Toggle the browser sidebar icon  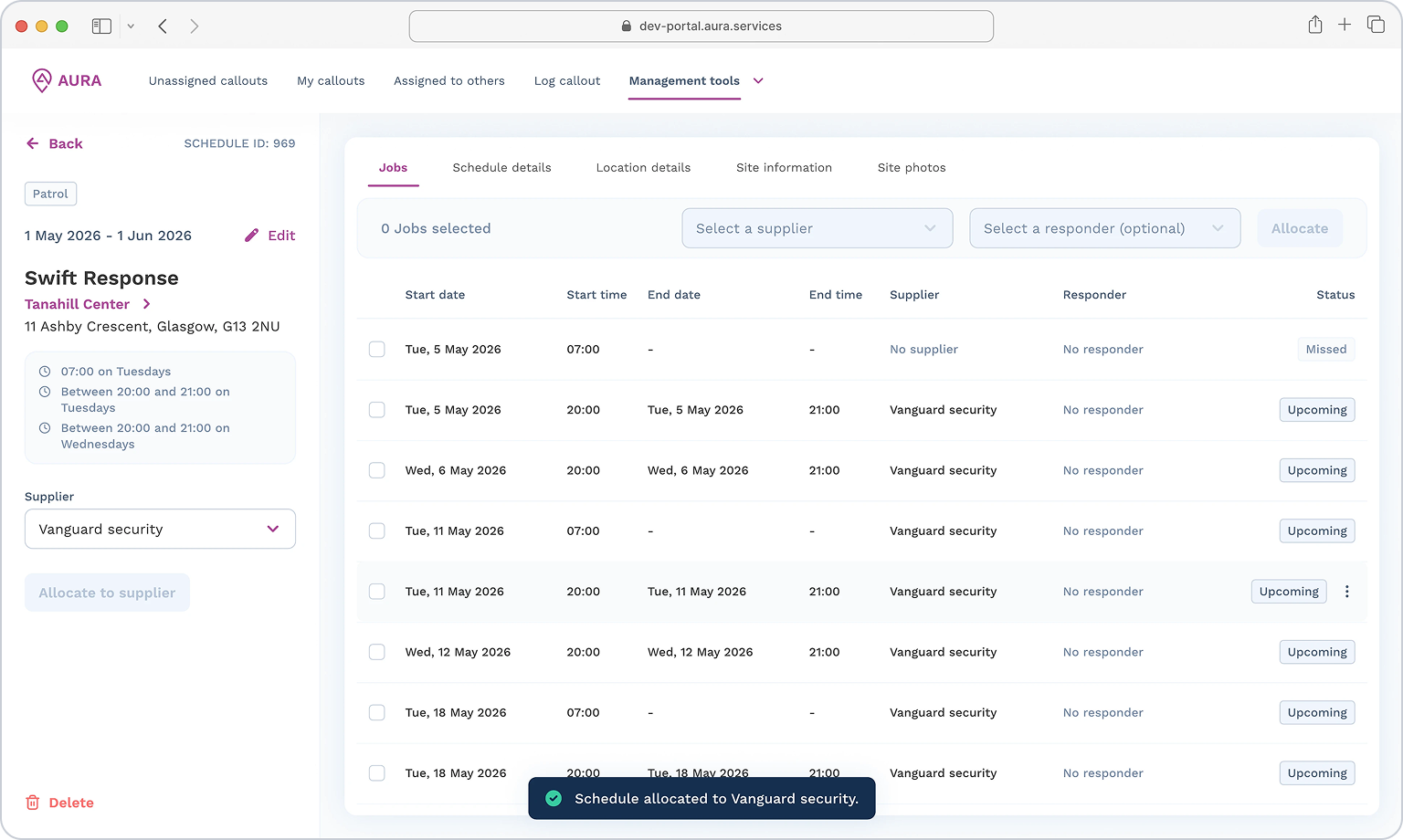[101, 26]
